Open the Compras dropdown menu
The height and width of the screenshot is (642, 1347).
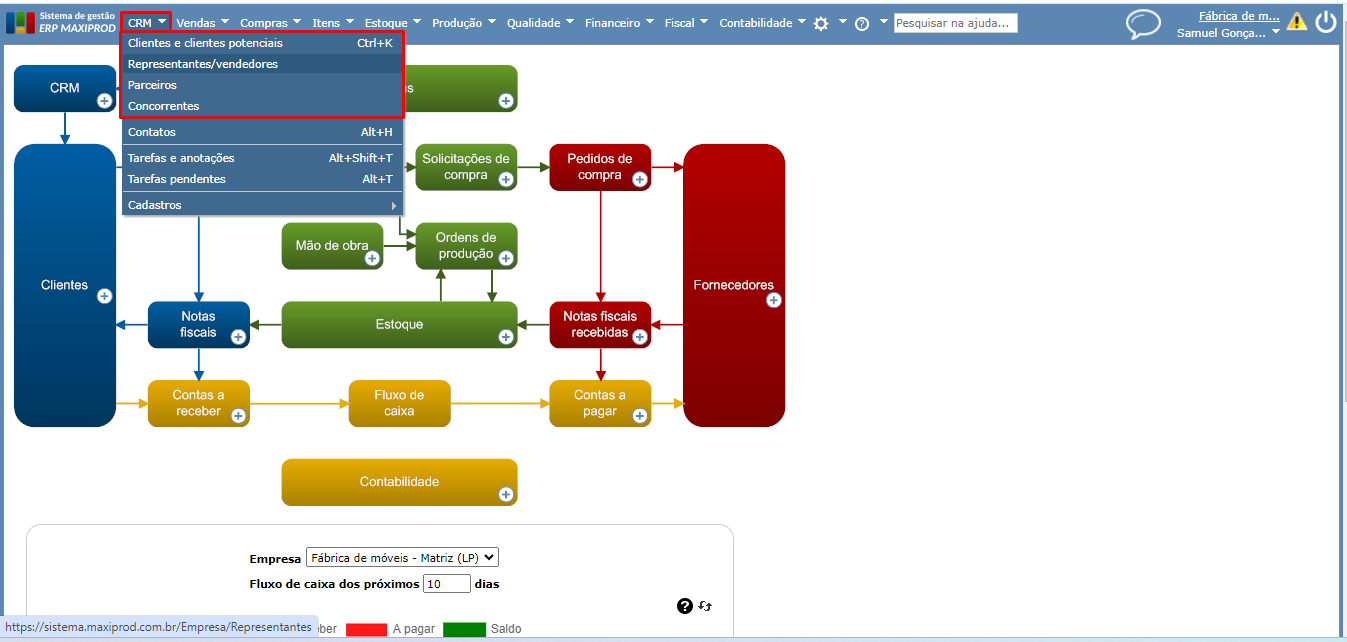pos(271,23)
